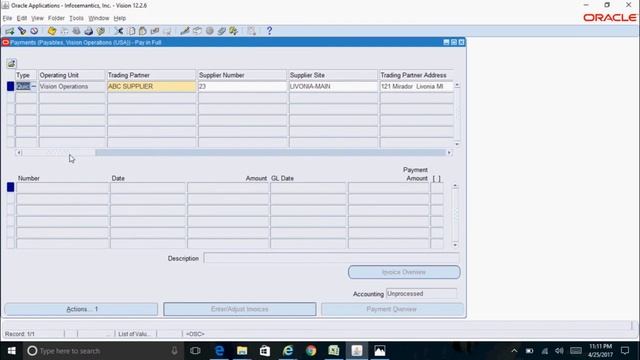Click the Supplier Site column header
The height and width of the screenshot is (360, 640).
(307, 75)
